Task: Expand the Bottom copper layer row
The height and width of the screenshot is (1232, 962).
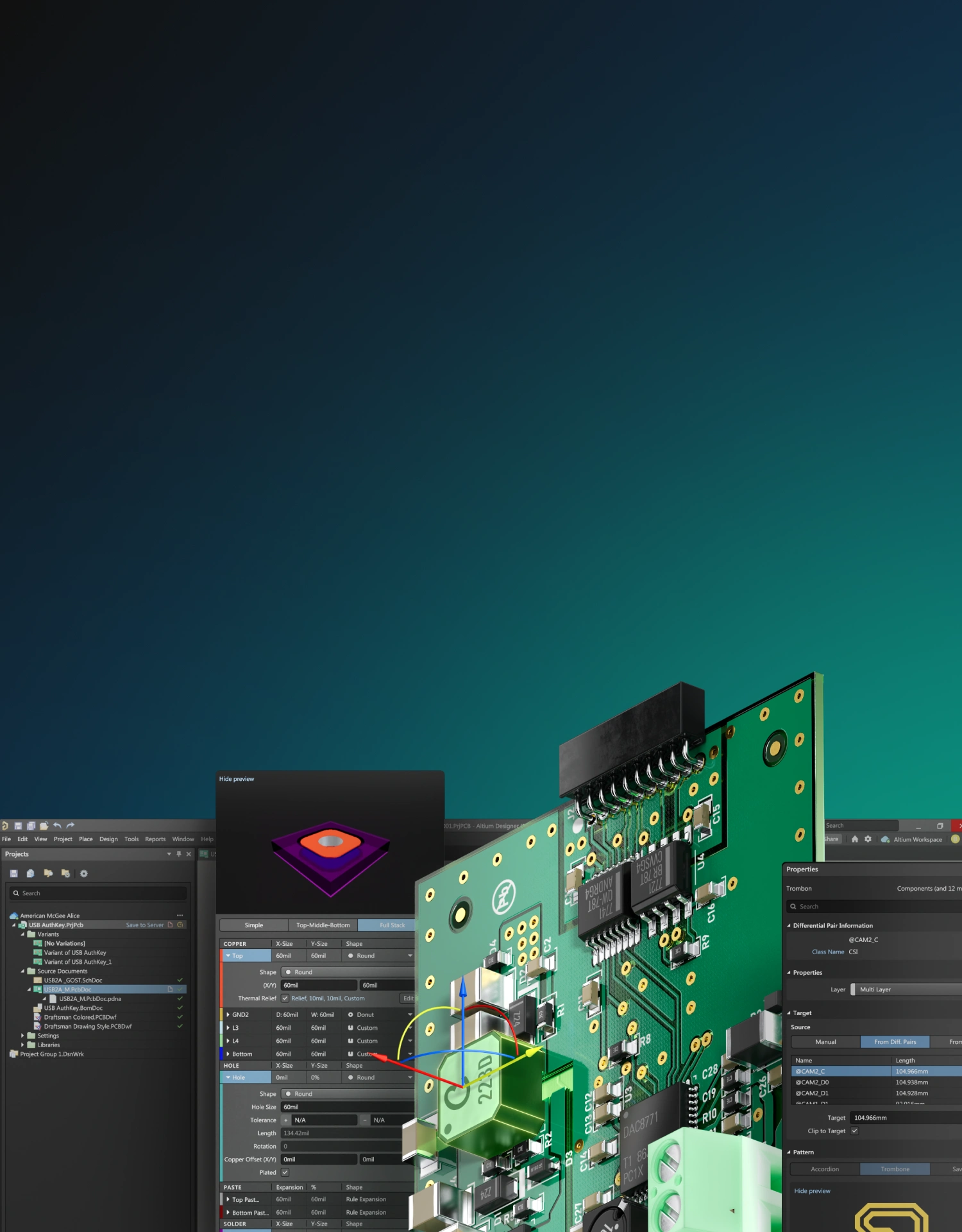Action: [228, 1054]
